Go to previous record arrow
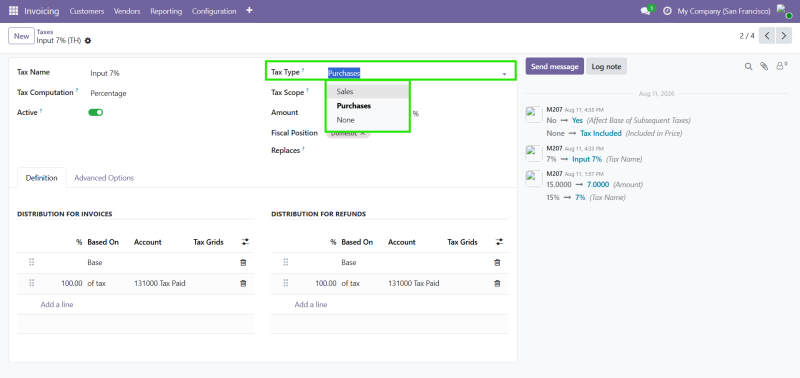 click(x=767, y=36)
